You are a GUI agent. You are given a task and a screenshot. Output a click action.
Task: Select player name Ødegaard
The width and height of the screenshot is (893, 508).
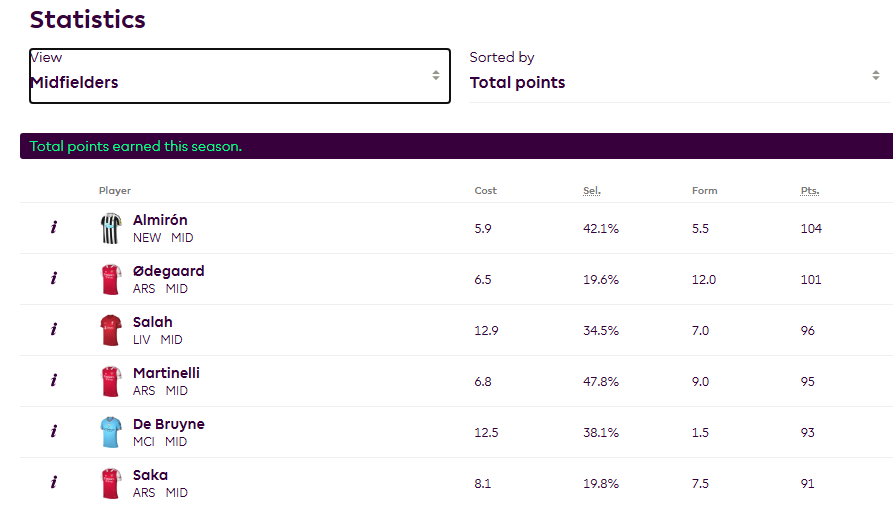tap(169, 271)
